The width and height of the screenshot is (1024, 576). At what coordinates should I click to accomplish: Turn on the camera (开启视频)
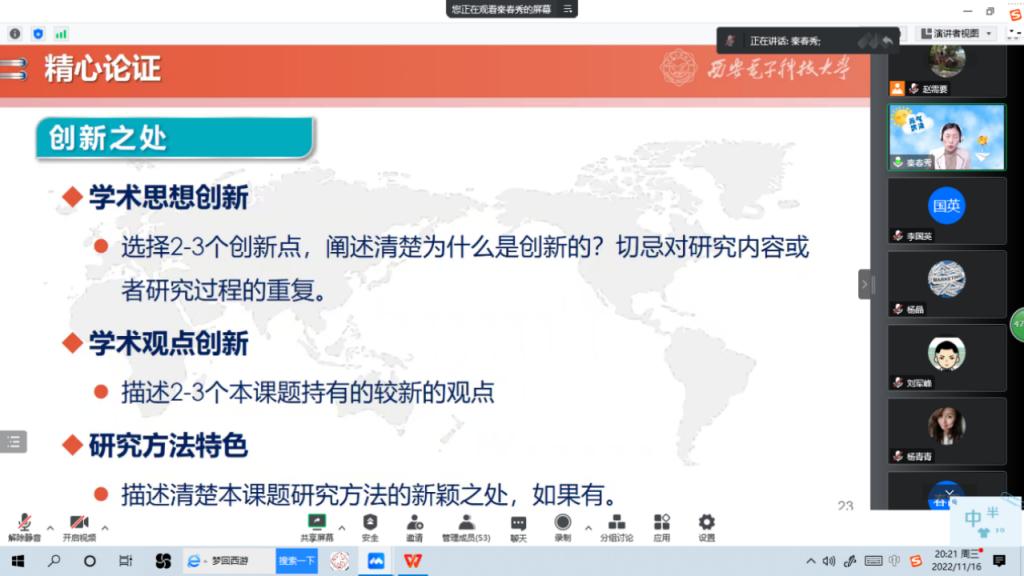pos(79,526)
